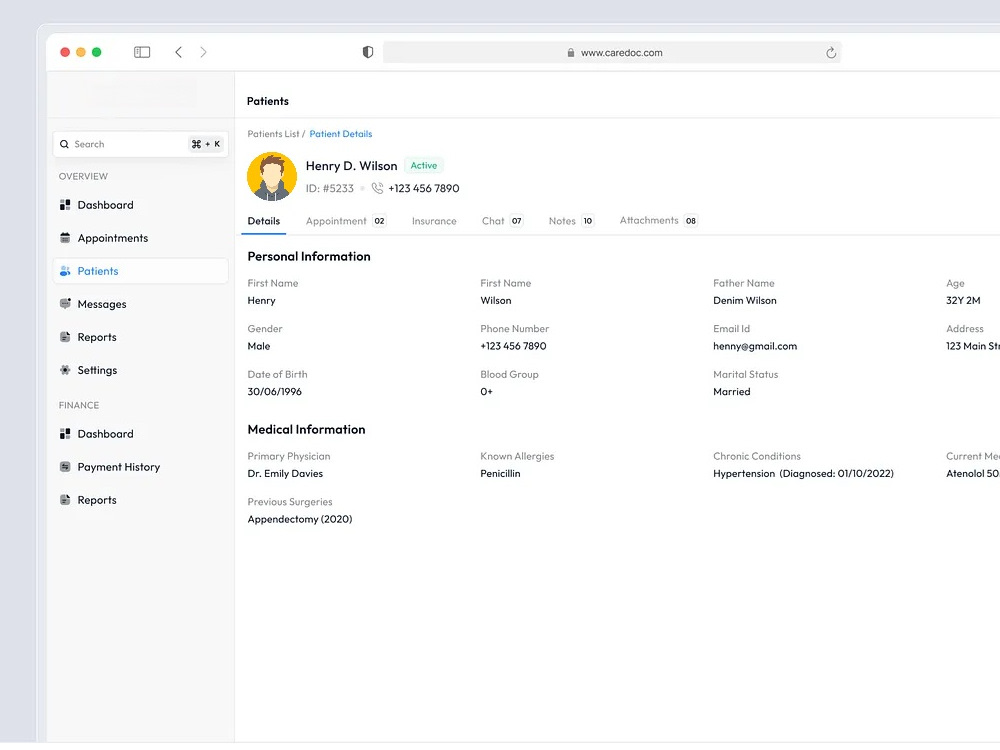Click the 02 badge on Appointment

[379, 221]
